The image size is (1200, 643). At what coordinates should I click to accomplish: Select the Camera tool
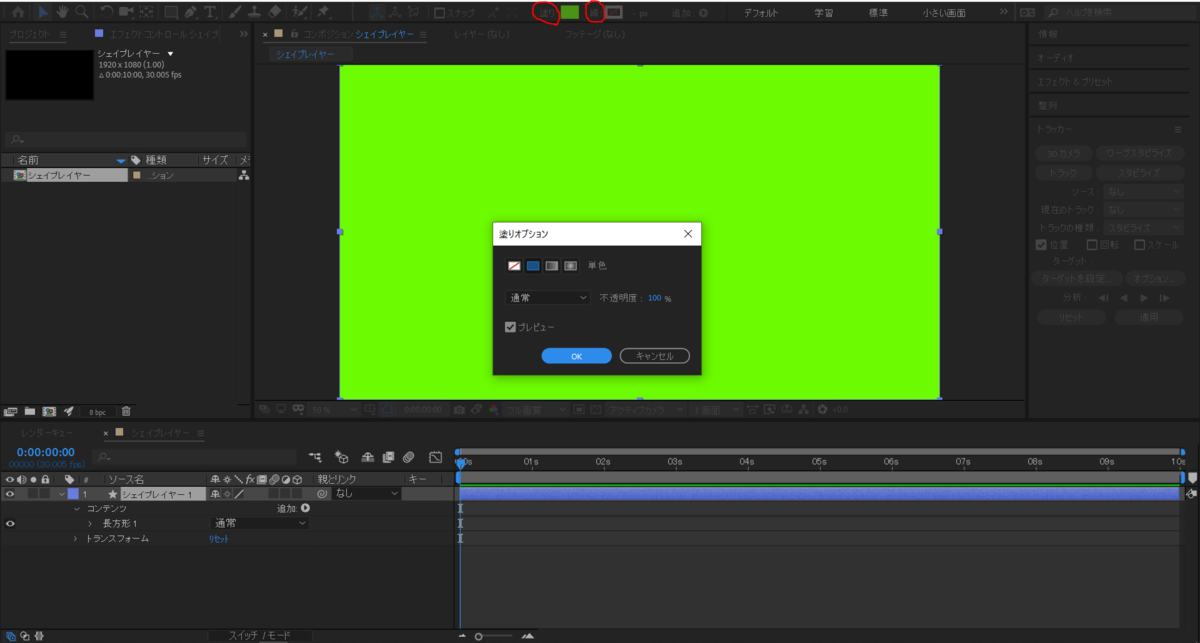pyautogui.click(x=126, y=12)
